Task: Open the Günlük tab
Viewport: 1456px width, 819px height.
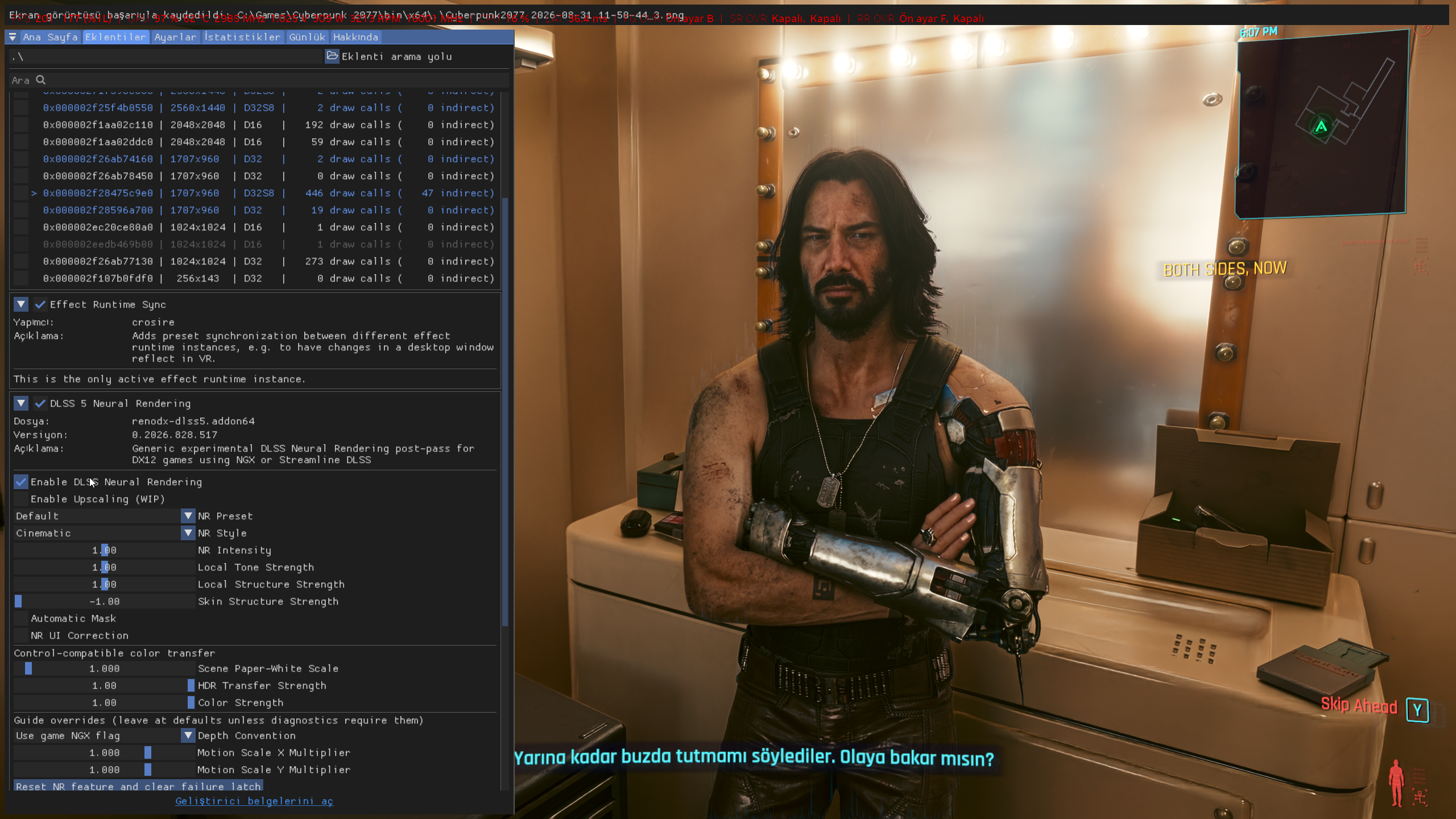Action: click(x=307, y=37)
